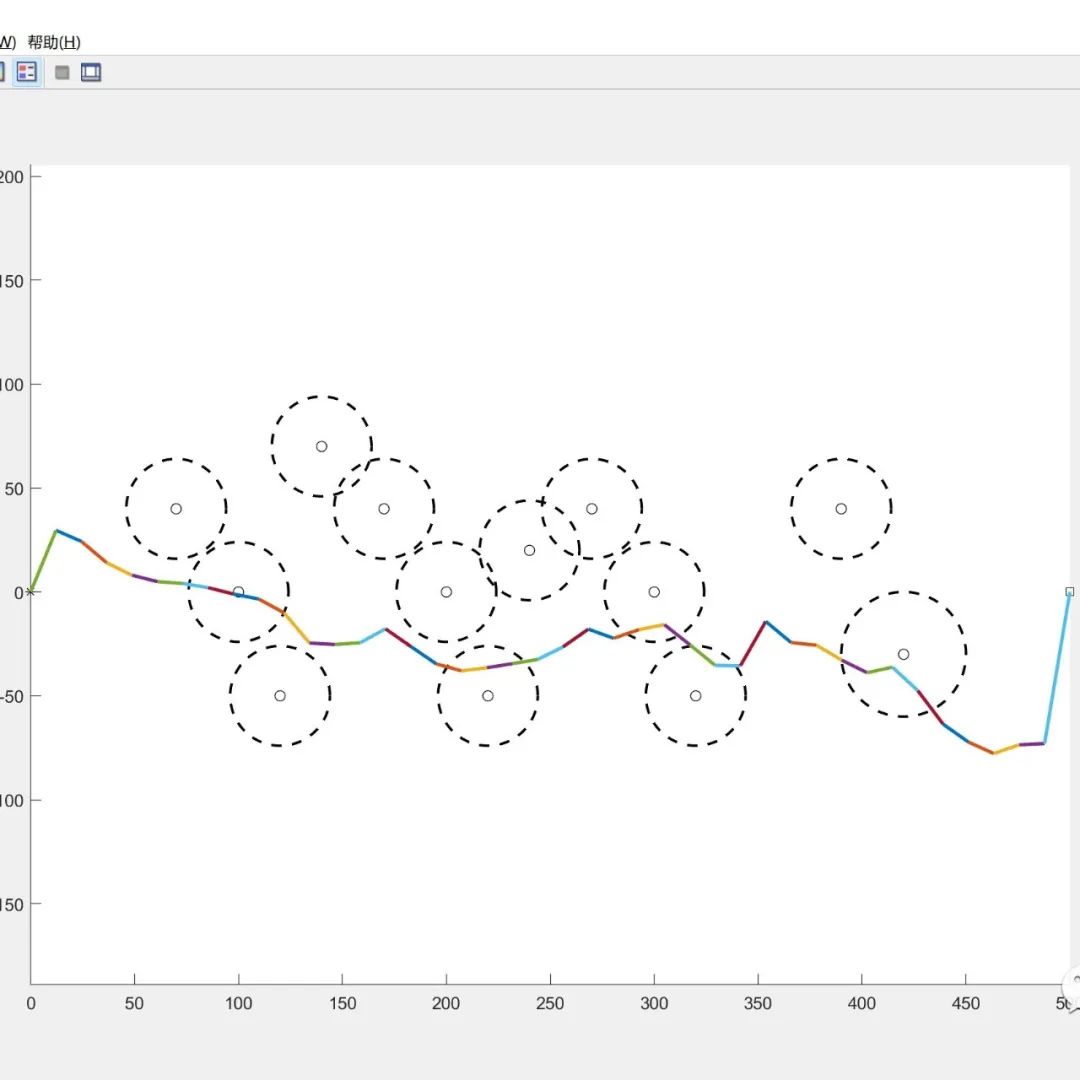
Task: Click the Show Plot Tools and Dock icon
Action: click(x=91, y=72)
